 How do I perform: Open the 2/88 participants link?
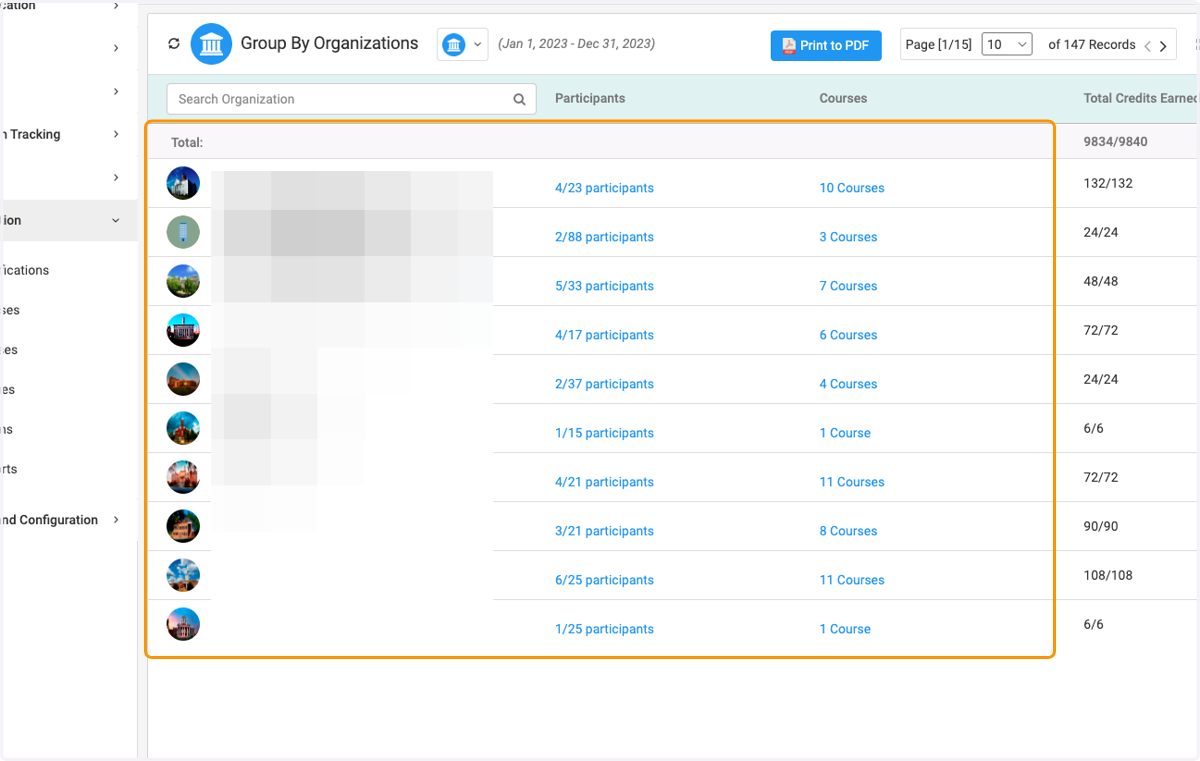pyautogui.click(x=604, y=237)
